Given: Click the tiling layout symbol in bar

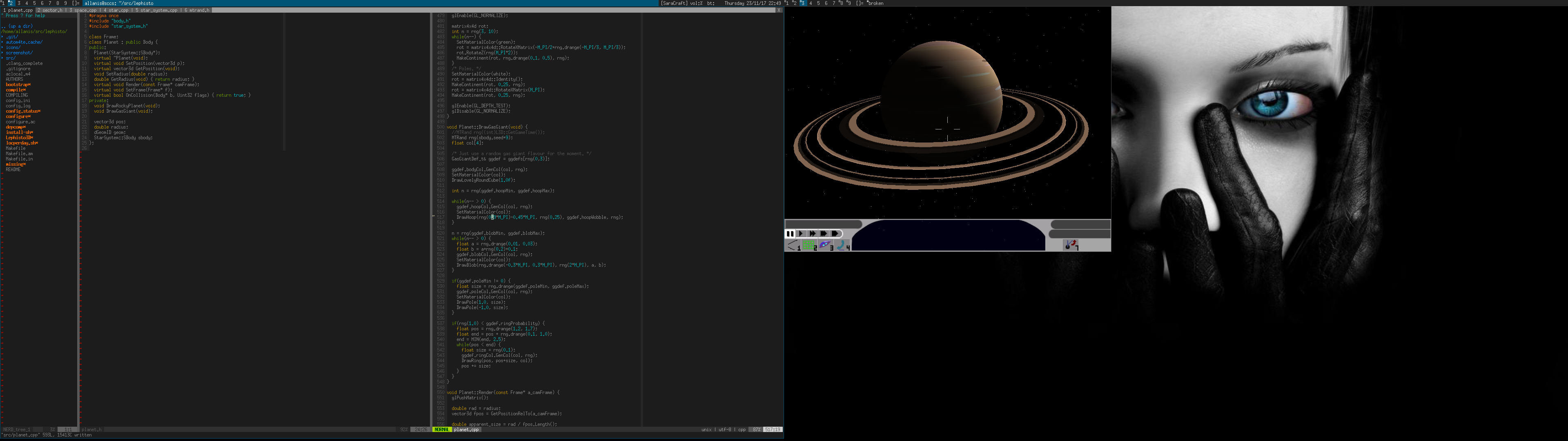Looking at the screenshot, I should (76, 3).
